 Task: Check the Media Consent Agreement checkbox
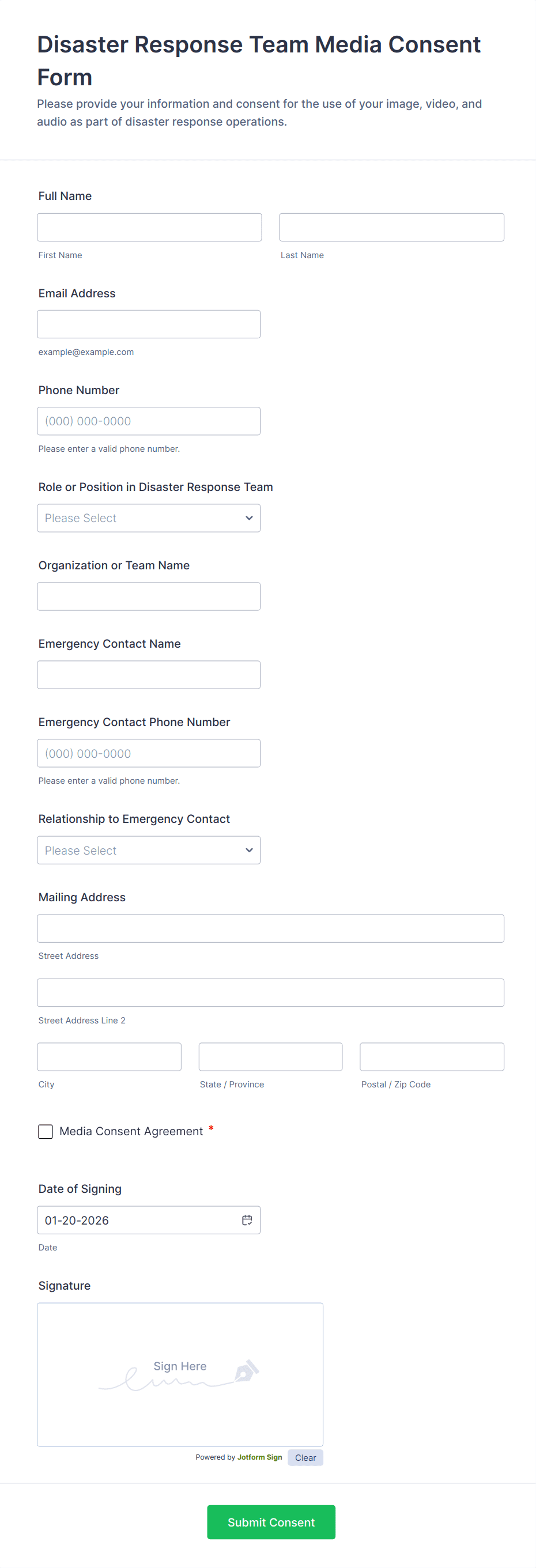point(46,1131)
